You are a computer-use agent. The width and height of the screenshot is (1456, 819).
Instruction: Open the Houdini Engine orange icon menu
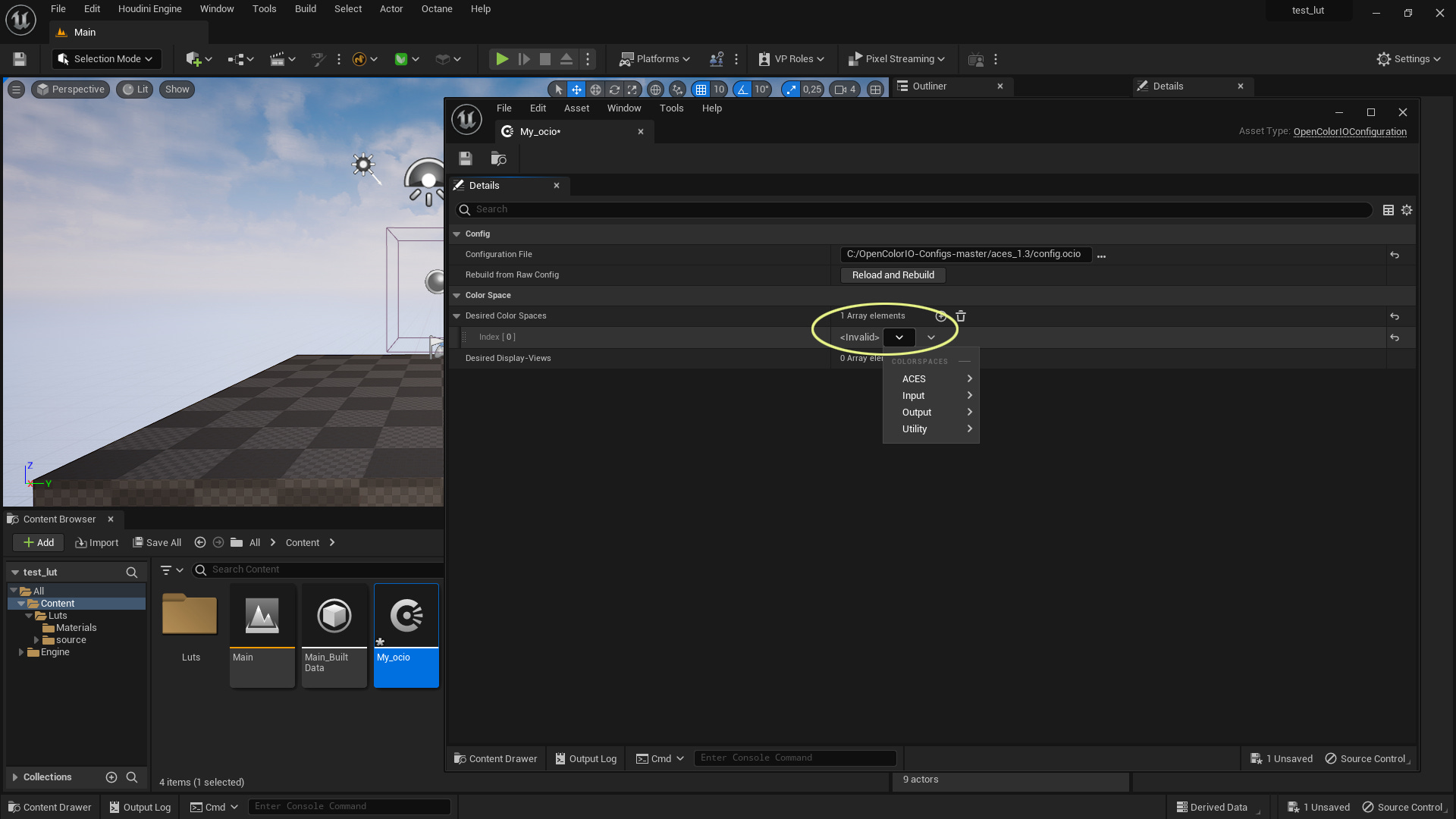tap(365, 59)
